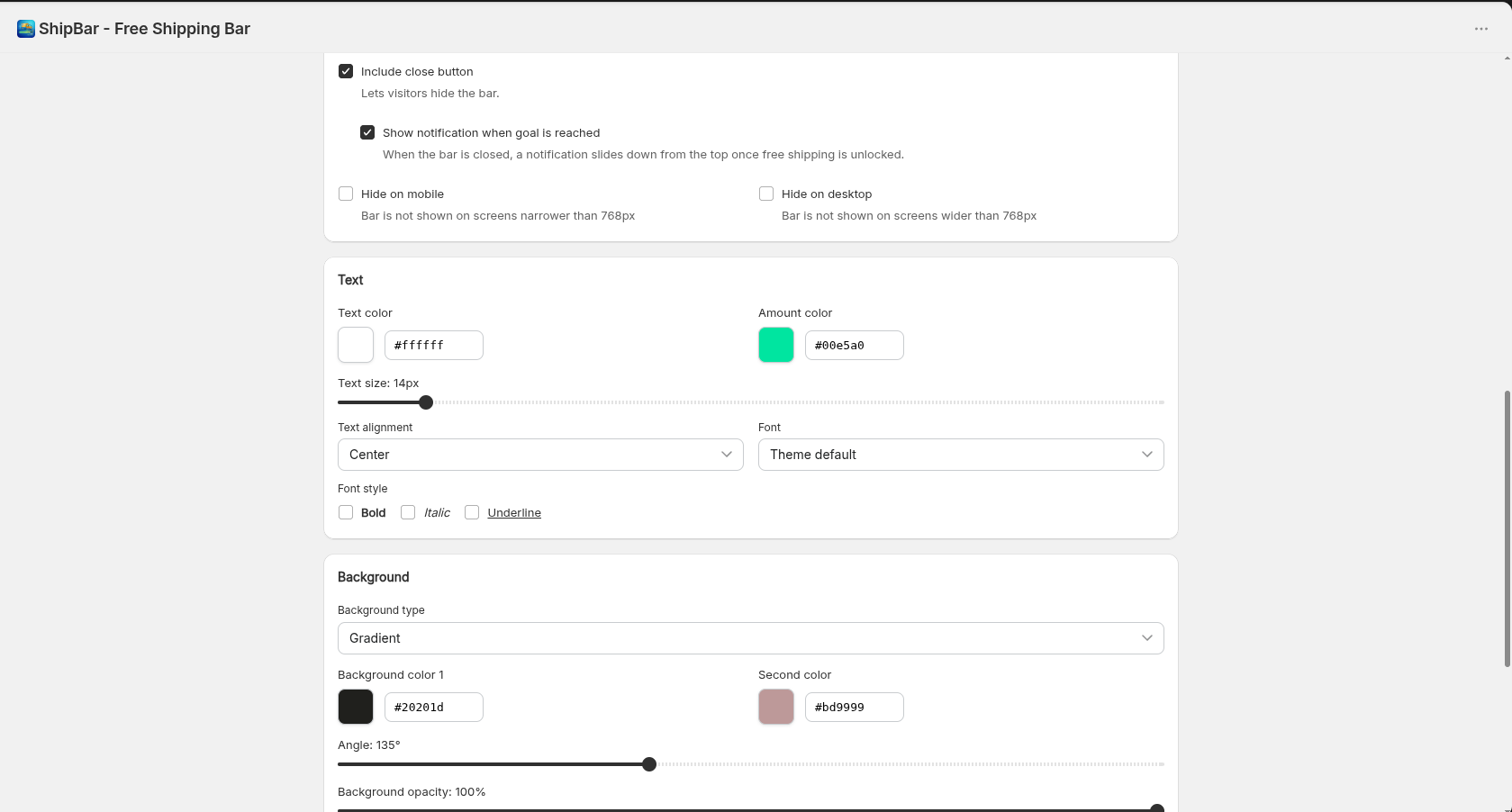This screenshot has height=812, width=1512.
Task: Edit the Amount color hex field #00e5a0
Action: pyautogui.click(x=855, y=345)
